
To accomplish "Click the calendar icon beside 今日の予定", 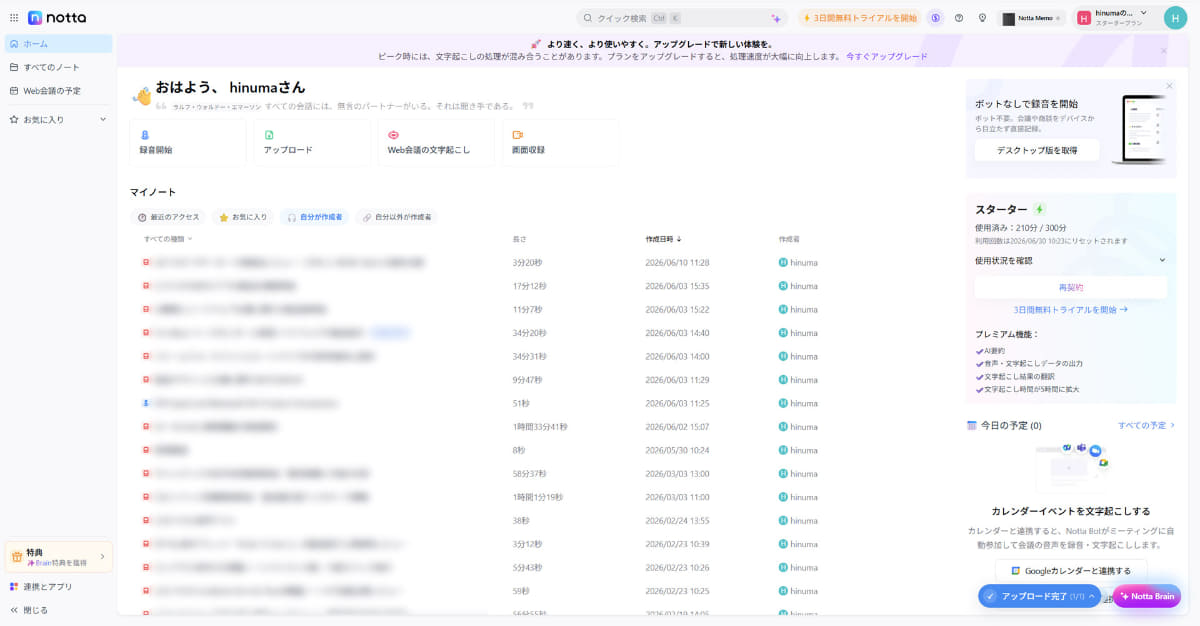I will tap(972, 425).
